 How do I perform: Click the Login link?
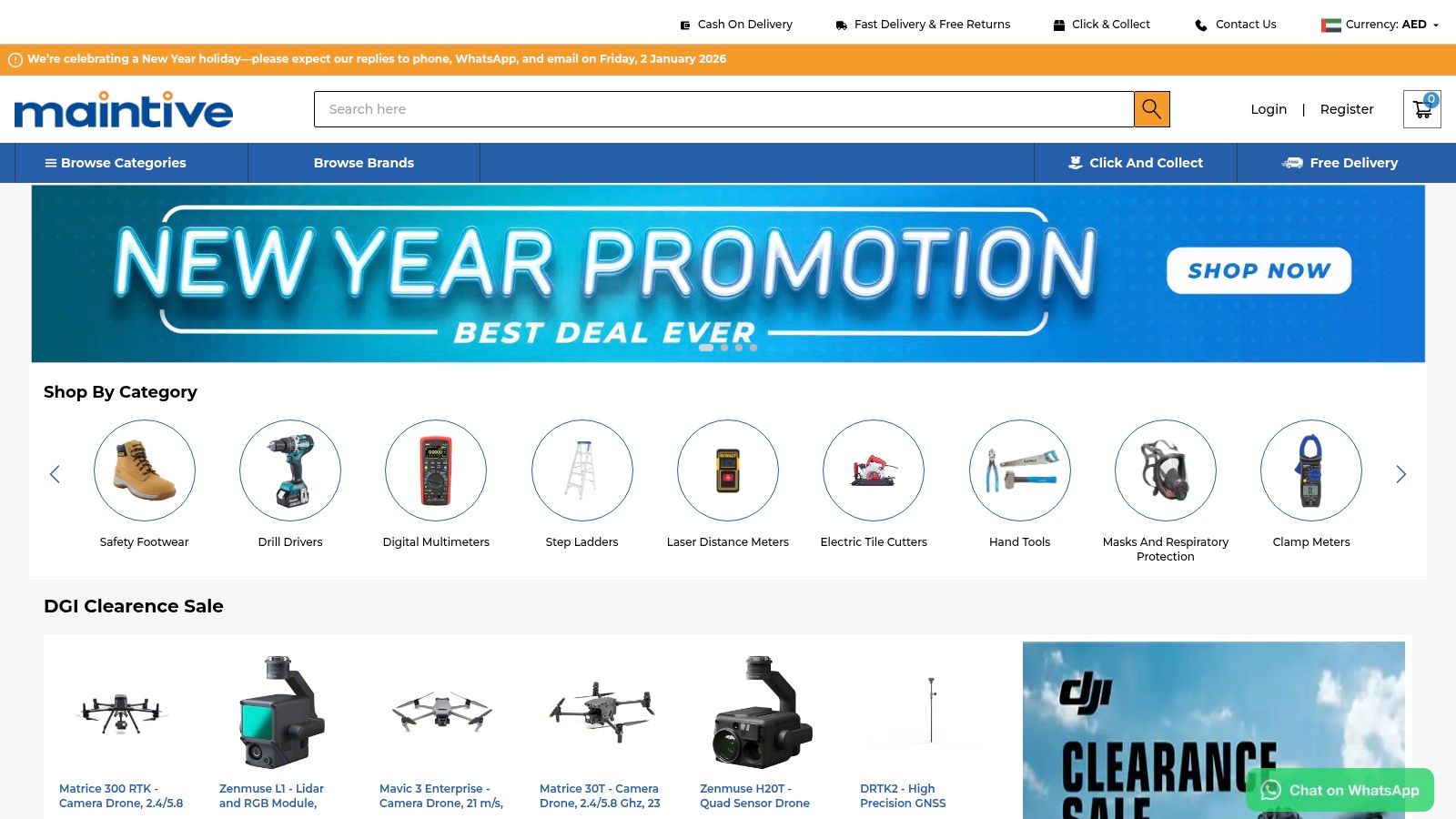[1269, 109]
